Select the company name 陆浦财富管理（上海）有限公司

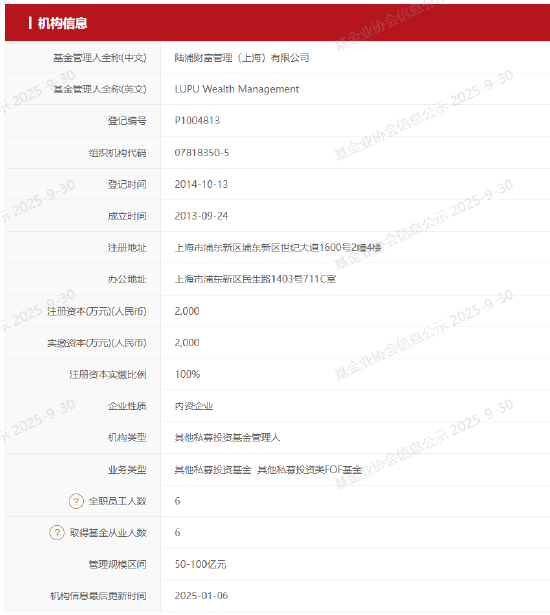pos(242,58)
